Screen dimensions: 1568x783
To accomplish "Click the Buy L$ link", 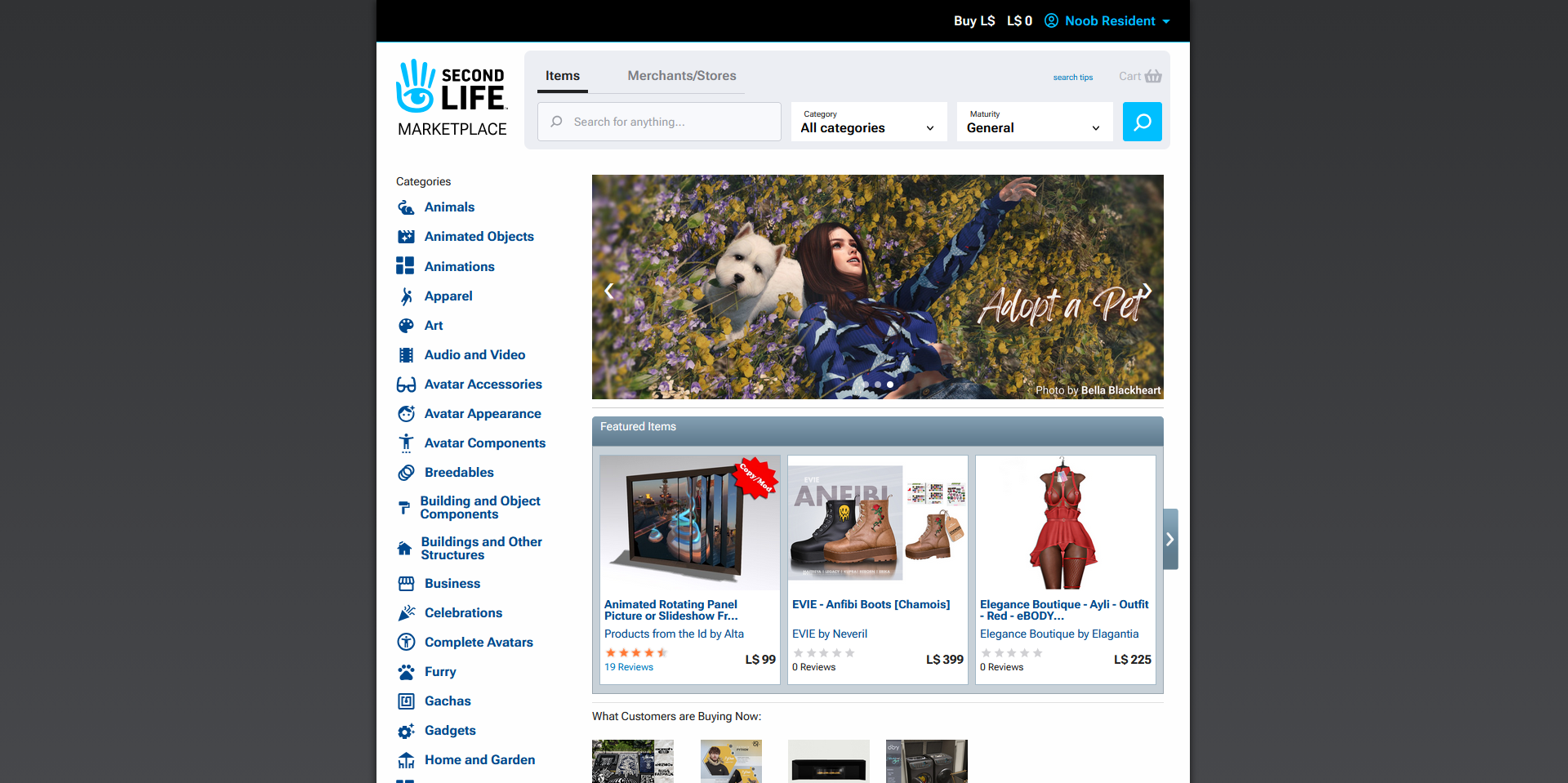I will [973, 21].
